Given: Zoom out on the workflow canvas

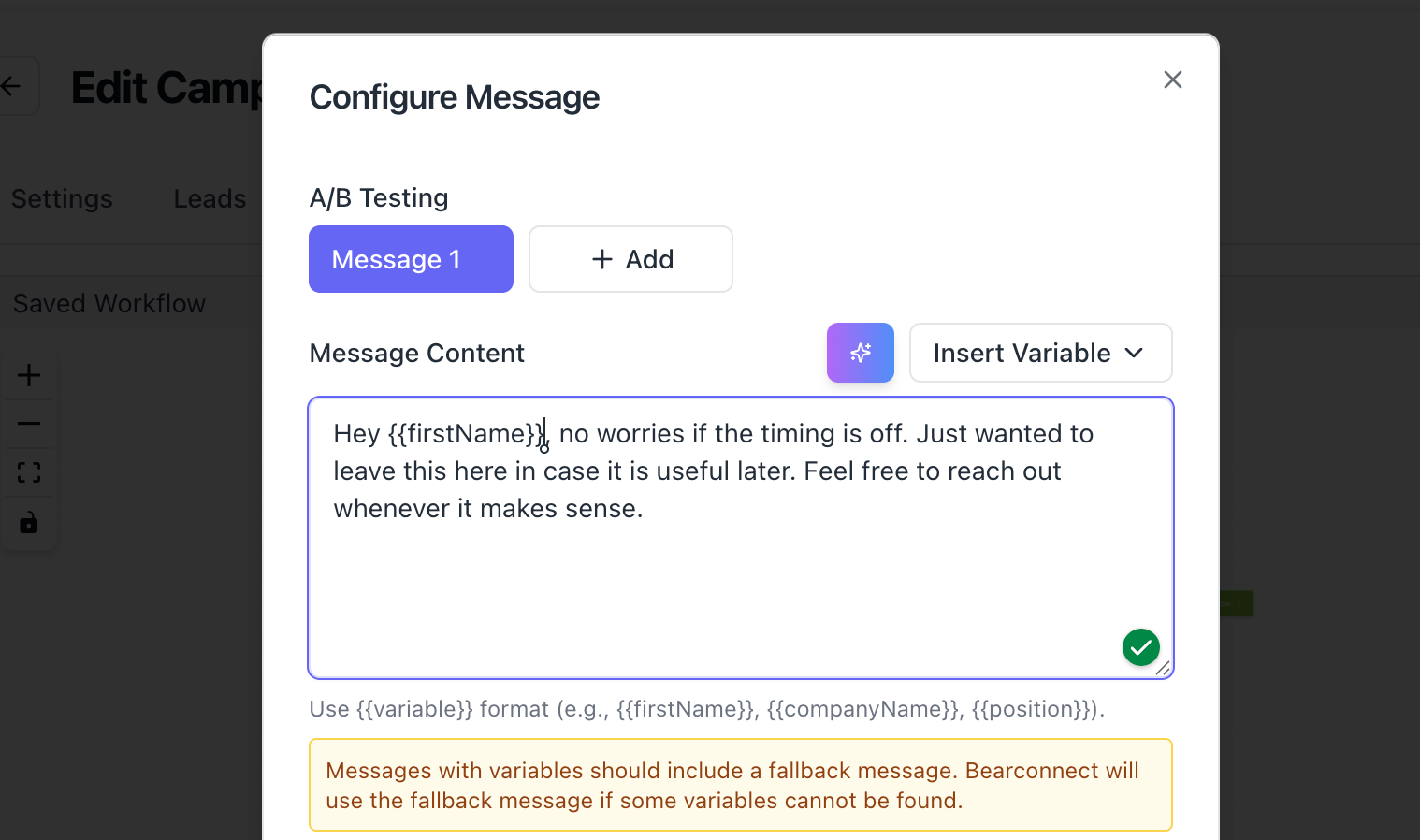Looking at the screenshot, I should [29, 424].
